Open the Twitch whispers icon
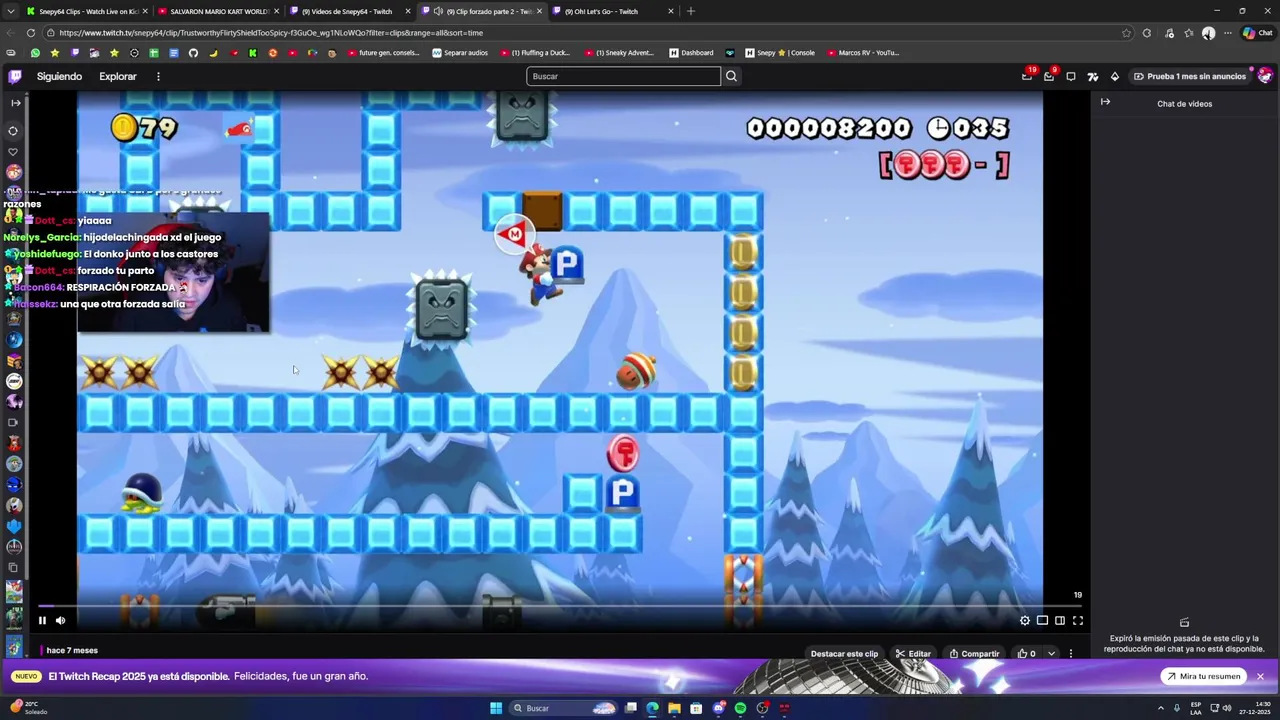 coord(1071,76)
